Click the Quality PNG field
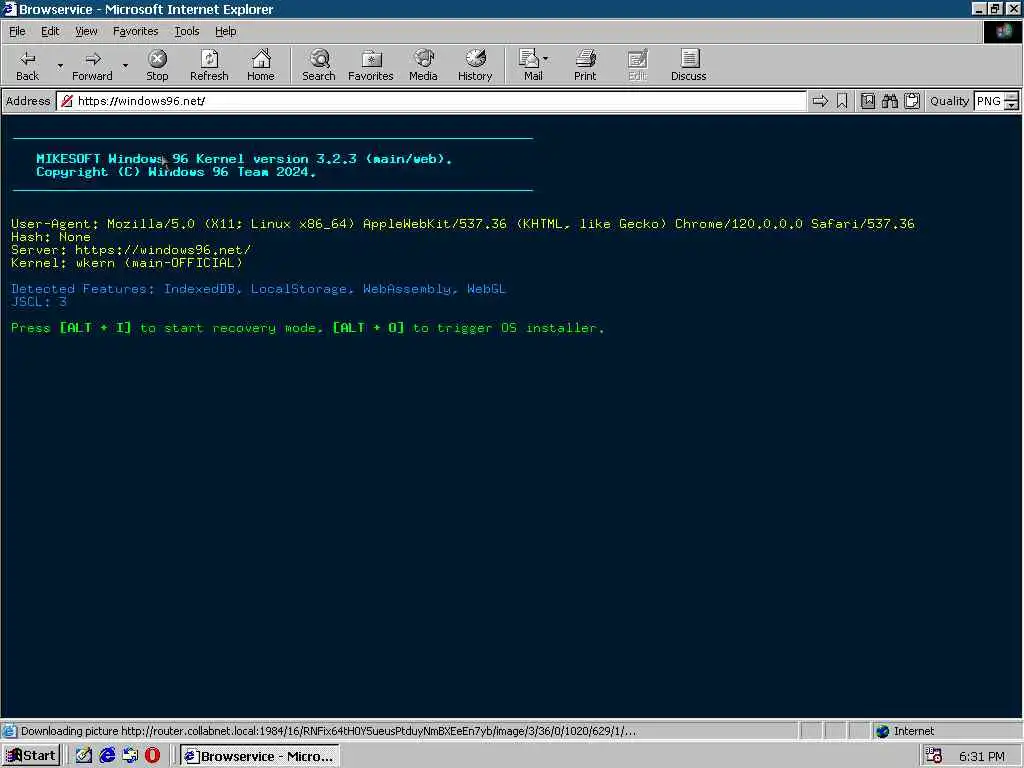The height and width of the screenshot is (768, 1024). [989, 101]
